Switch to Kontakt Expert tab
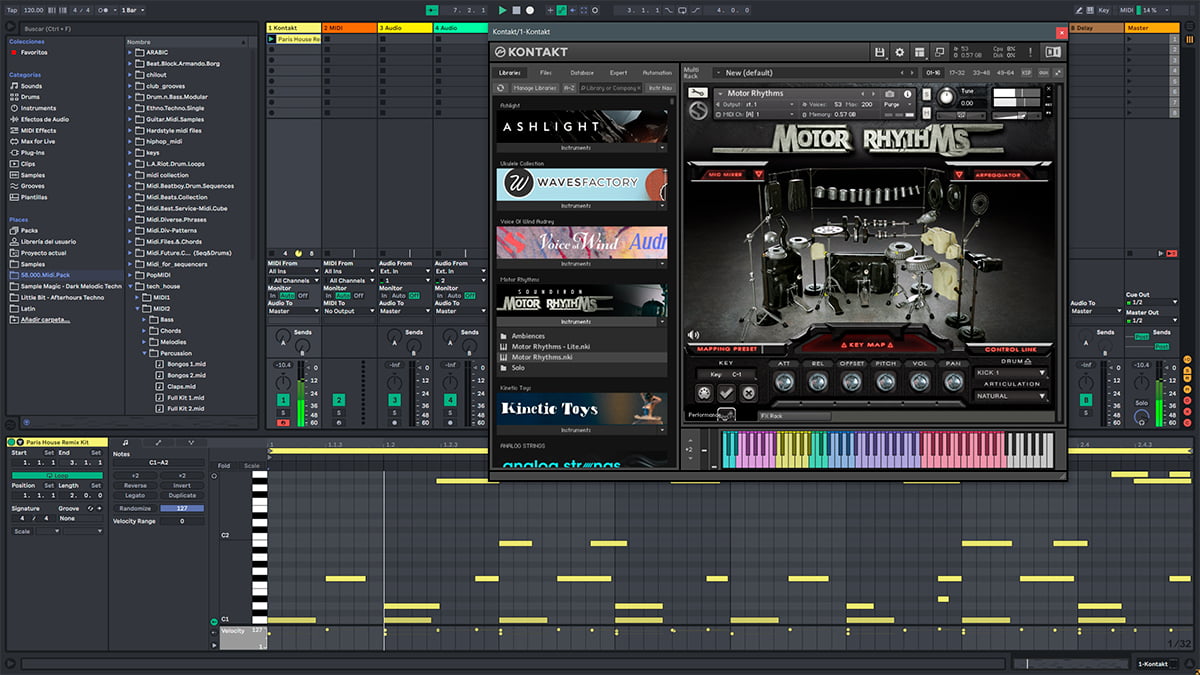1200x675 pixels. coord(619,73)
